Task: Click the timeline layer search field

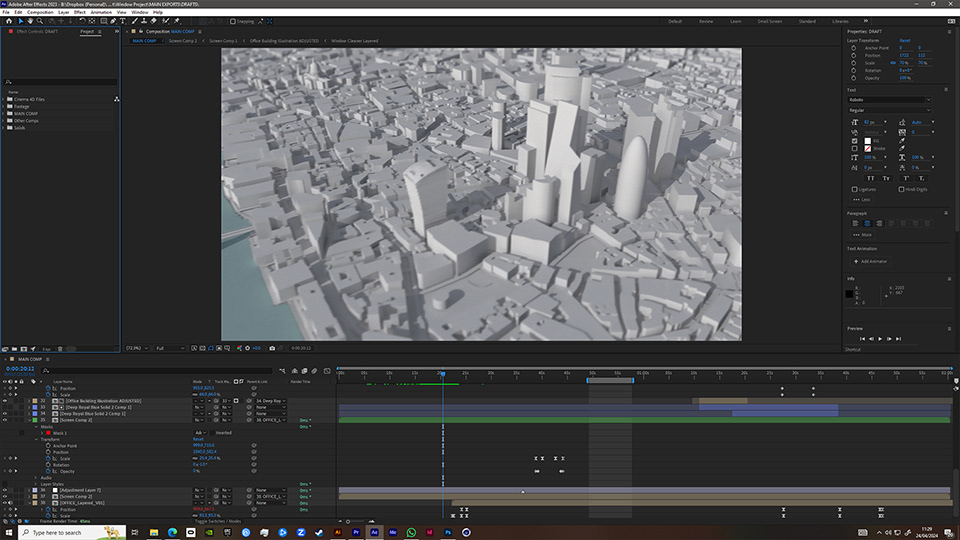Action: (157, 370)
